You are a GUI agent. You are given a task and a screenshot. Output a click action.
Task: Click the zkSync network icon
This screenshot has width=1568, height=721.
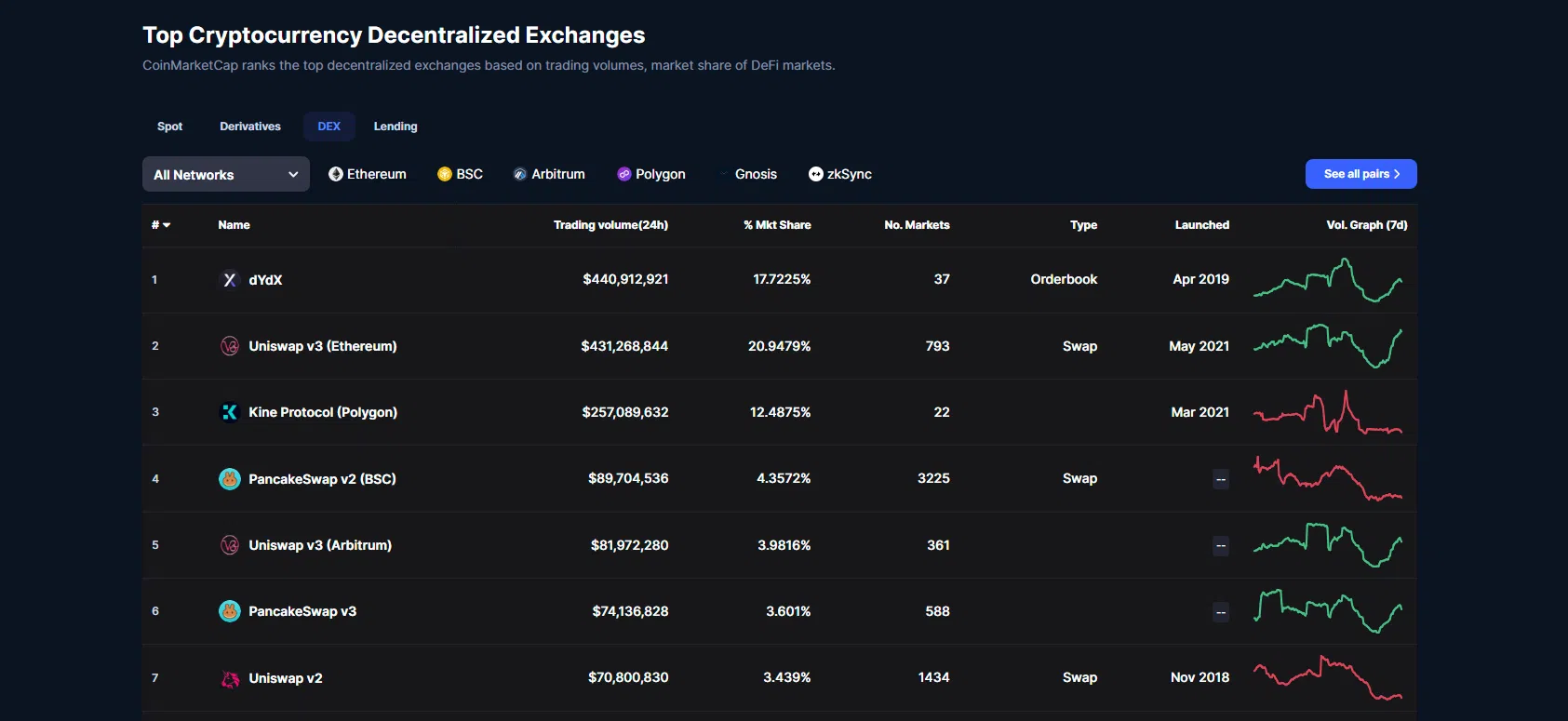[816, 174]
